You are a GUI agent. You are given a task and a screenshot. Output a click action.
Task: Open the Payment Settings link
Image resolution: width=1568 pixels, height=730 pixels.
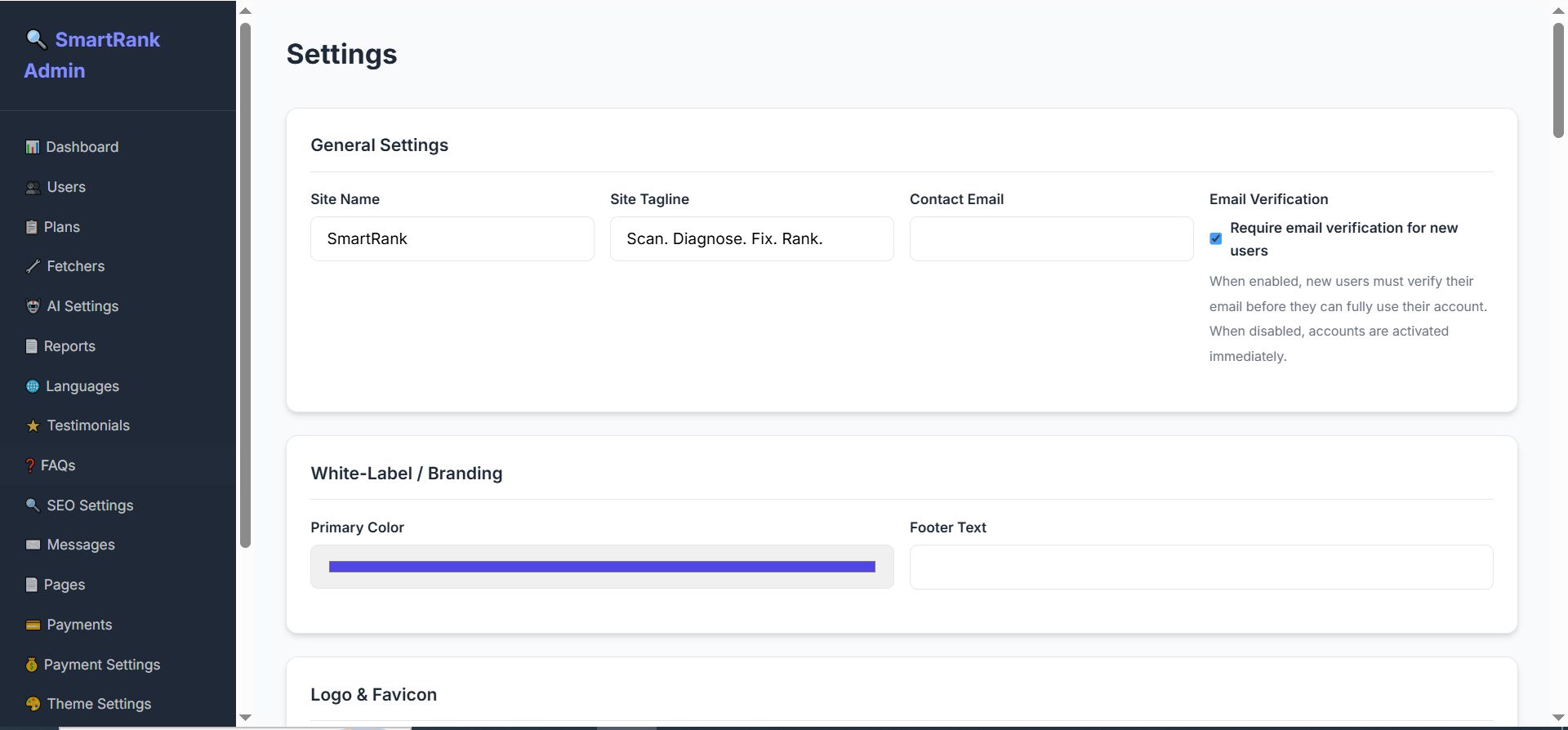click(101, 665)
